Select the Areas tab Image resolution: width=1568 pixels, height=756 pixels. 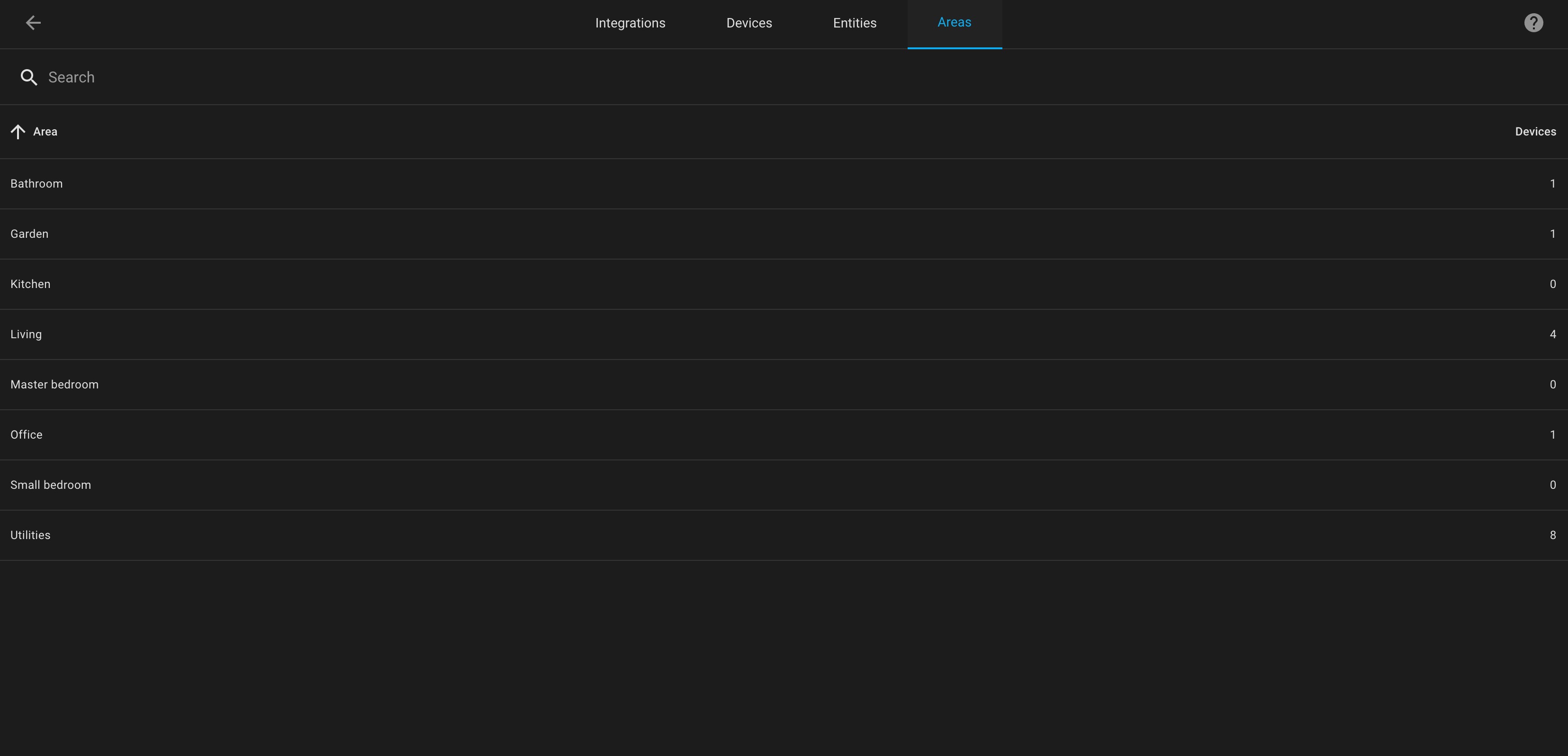pyautogui.click(x=955, y=23)
